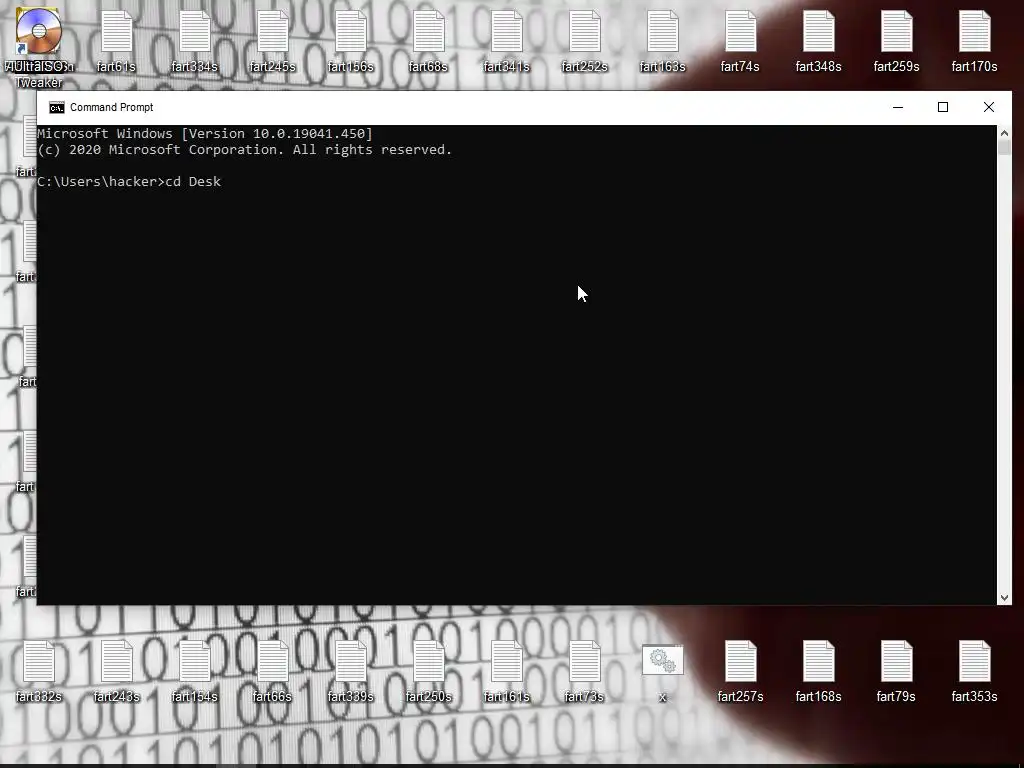Image resolution: width=1024 pixels, height=768 pixels.
Task: Select the fart161s file icon
Action: tap(507, 662)
